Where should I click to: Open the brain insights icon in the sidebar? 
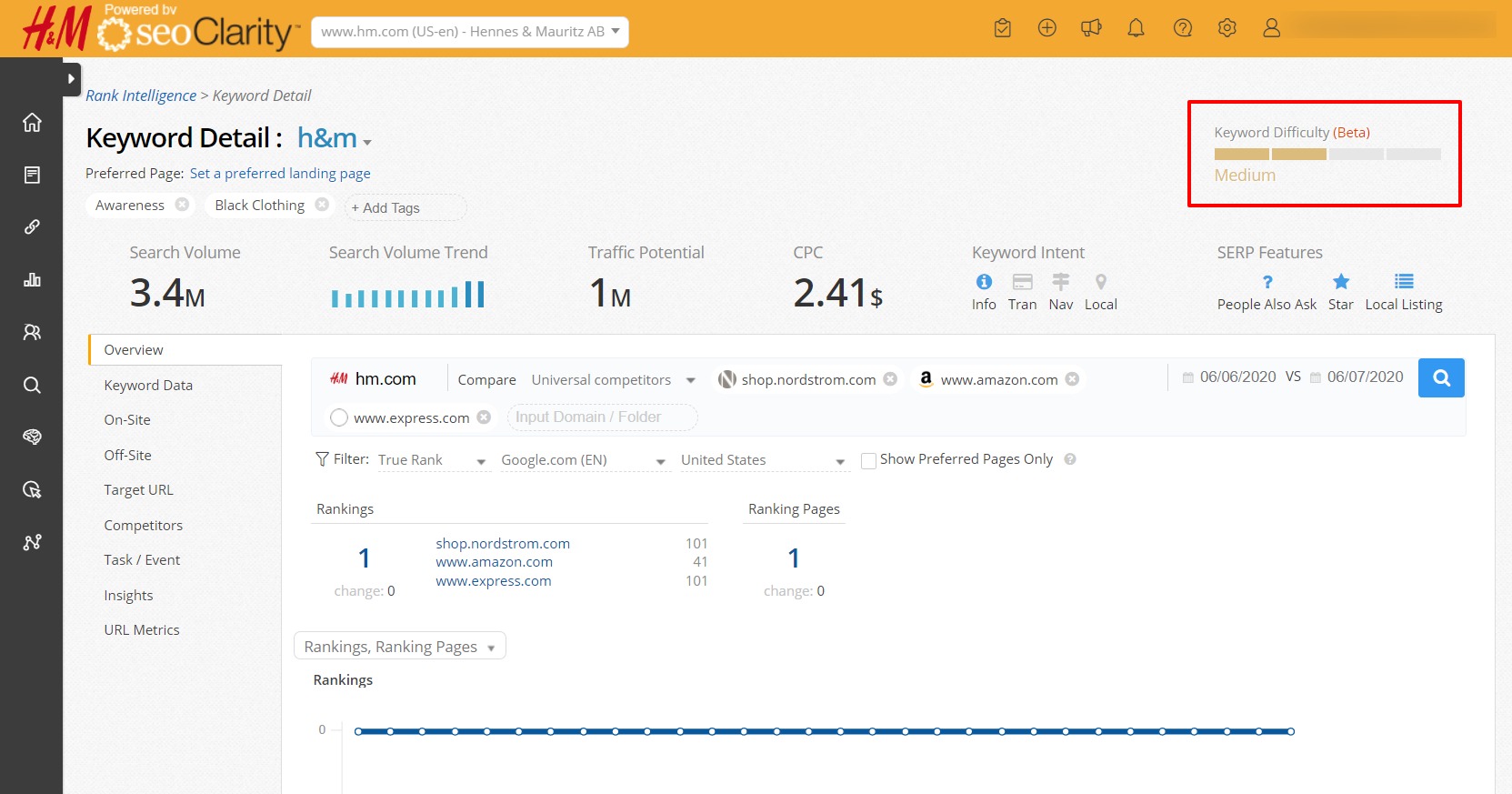click(32, 437)
